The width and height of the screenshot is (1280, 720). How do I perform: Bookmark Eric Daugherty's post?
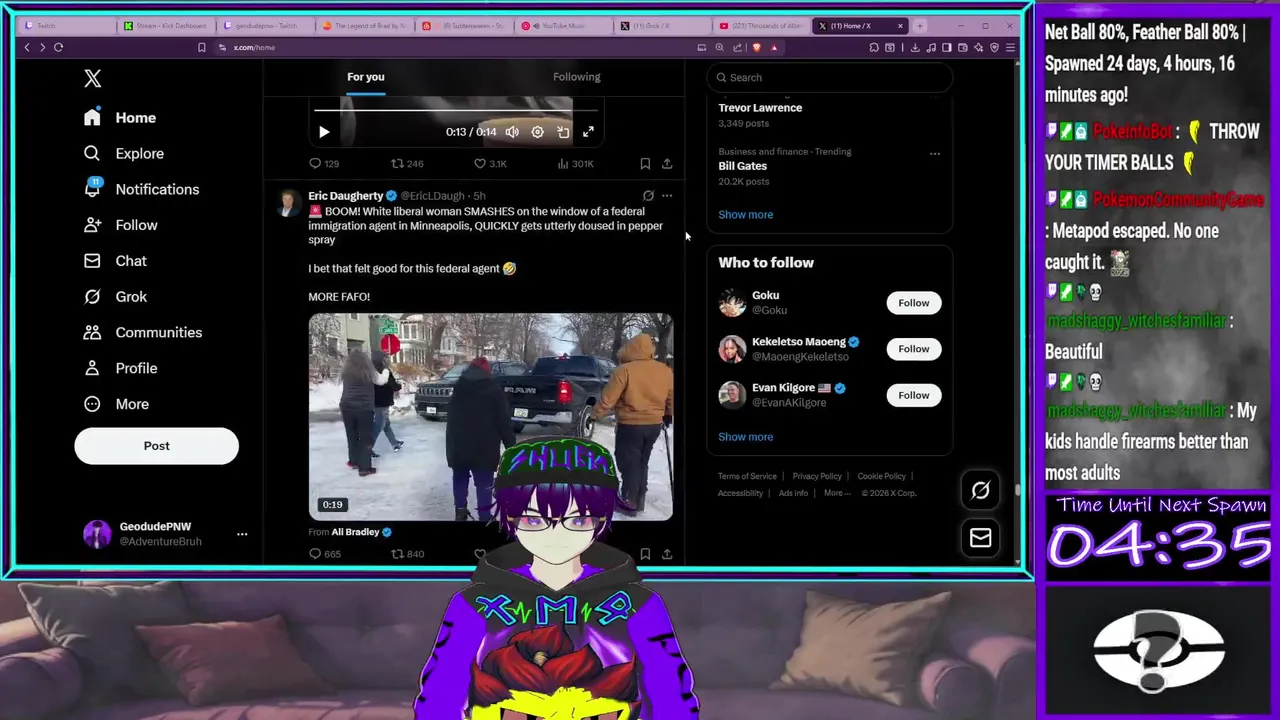(645, 554)
